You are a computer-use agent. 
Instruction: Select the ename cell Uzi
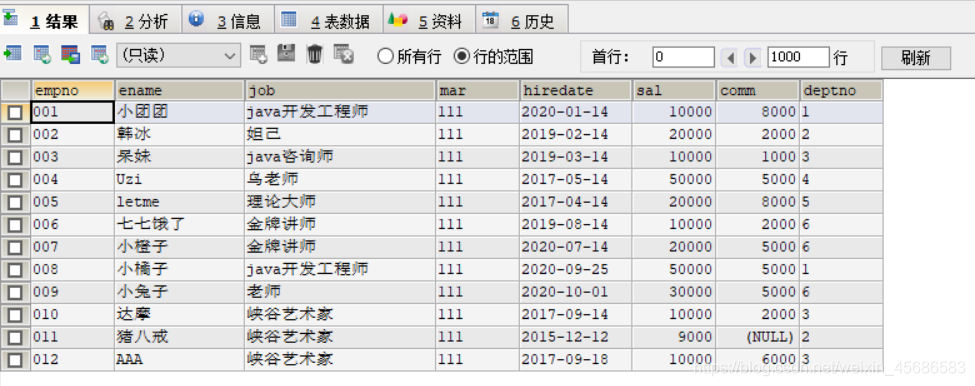pyautogui.click(x=180, y=180)
